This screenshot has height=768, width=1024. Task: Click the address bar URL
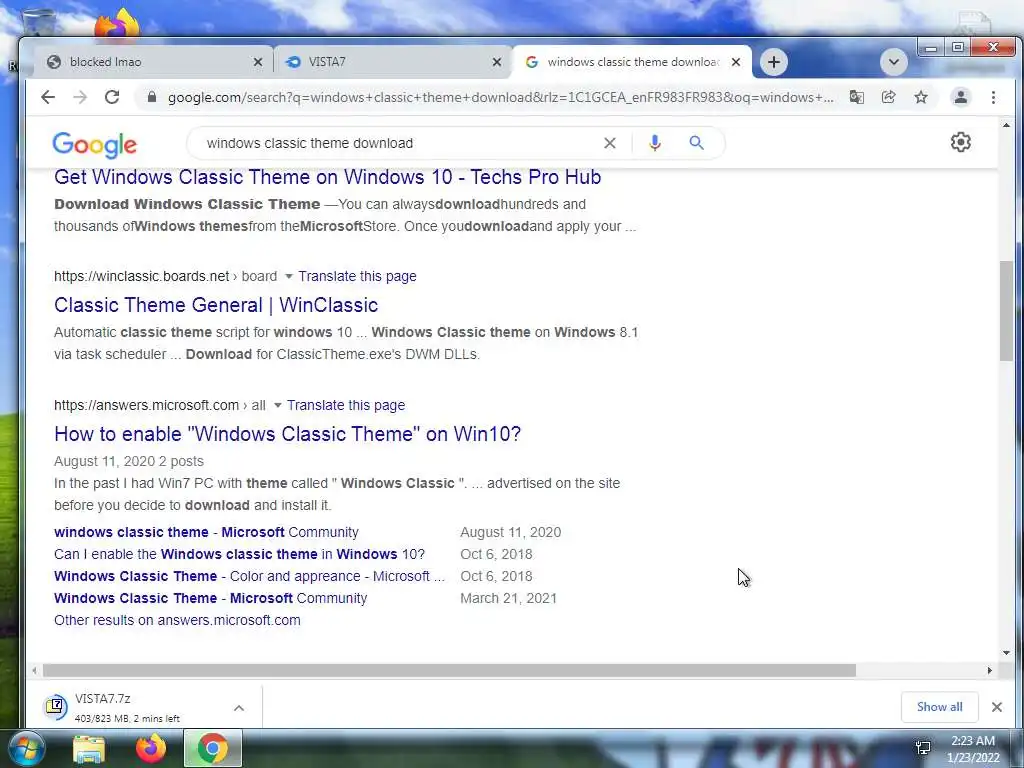(500, 97)
